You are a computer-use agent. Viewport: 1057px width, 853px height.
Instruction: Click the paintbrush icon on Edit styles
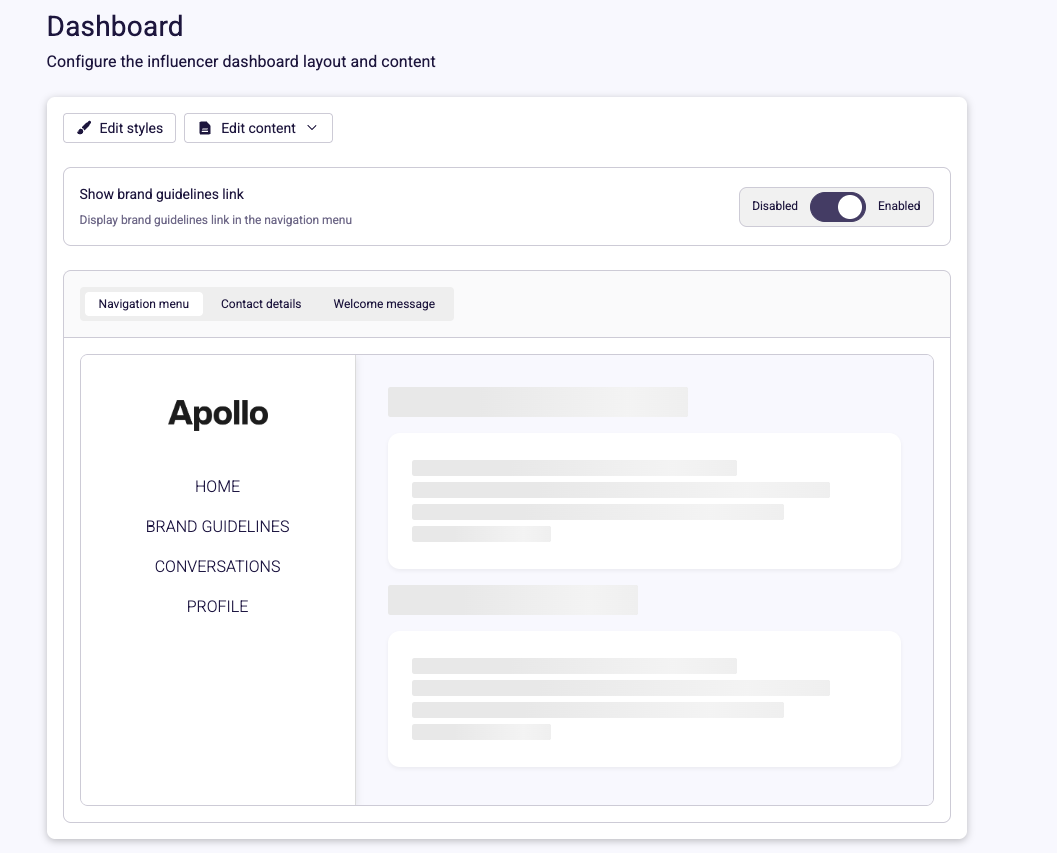[x=86, y=128]
